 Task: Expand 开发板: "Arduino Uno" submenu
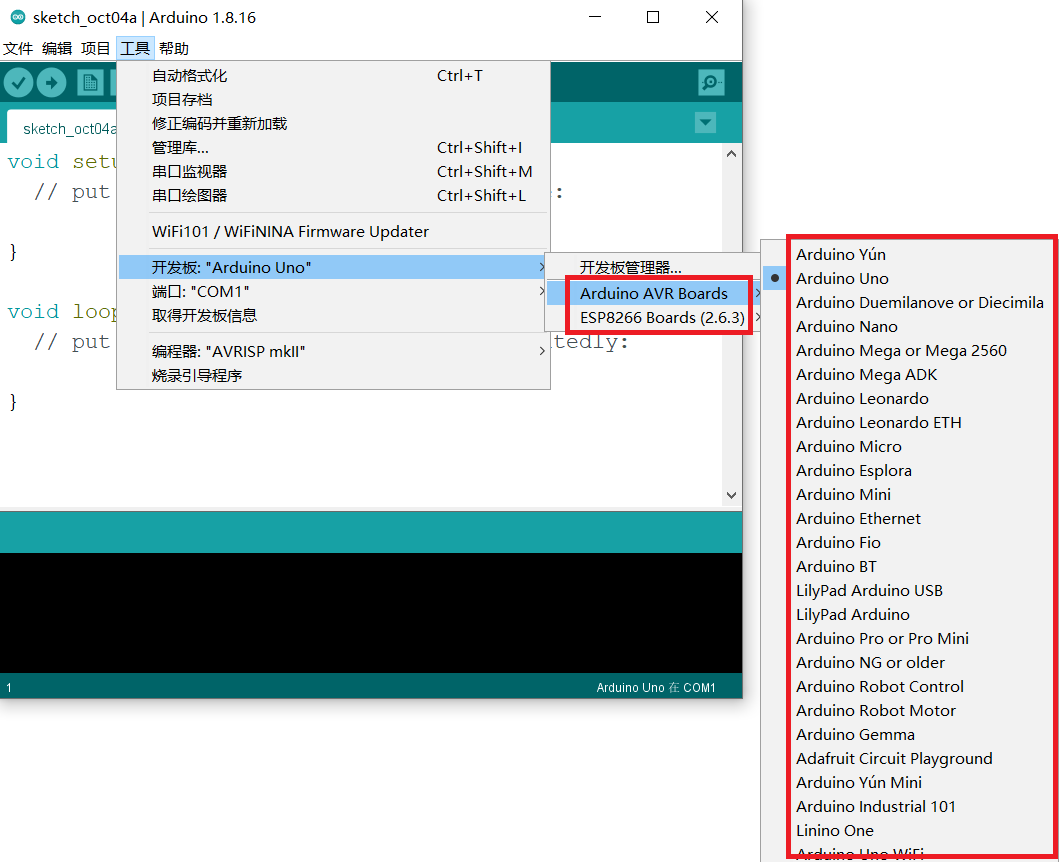click(x=334, y=267)
